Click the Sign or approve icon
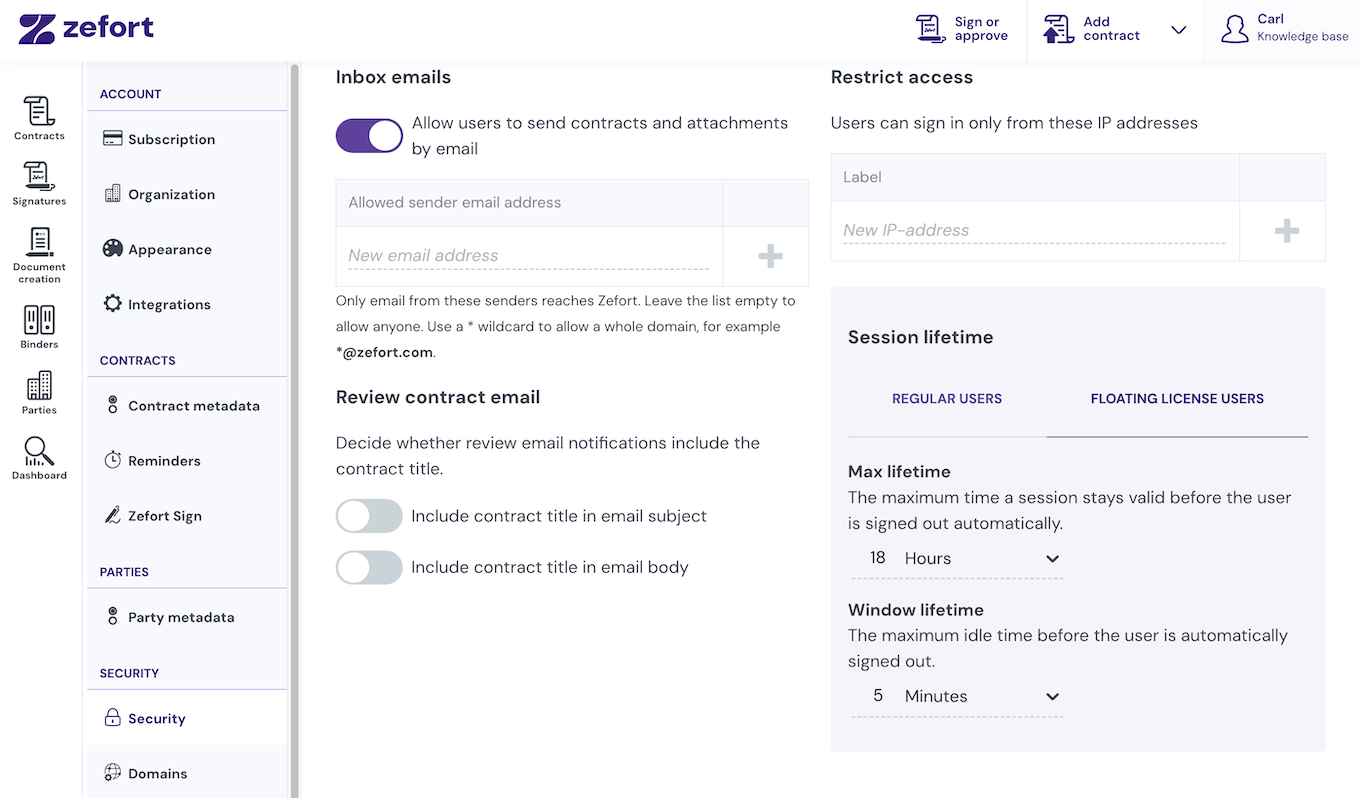Image resolution: width=1360 pixels, height=798 pixels. coord(931,29)
